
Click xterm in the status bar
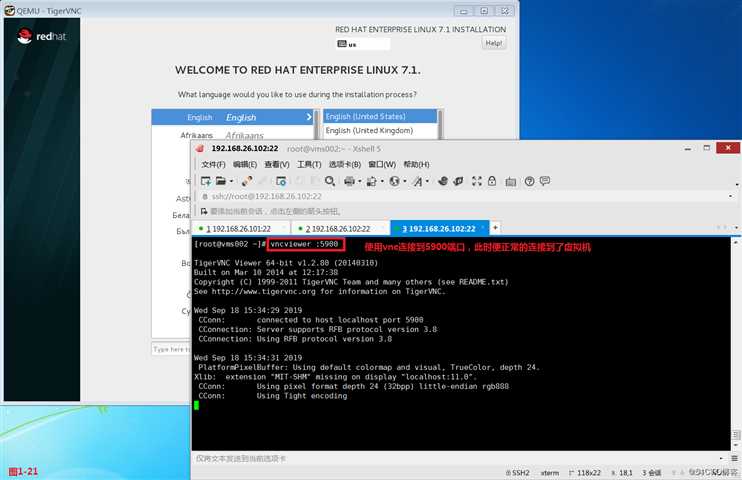point(550,472)
